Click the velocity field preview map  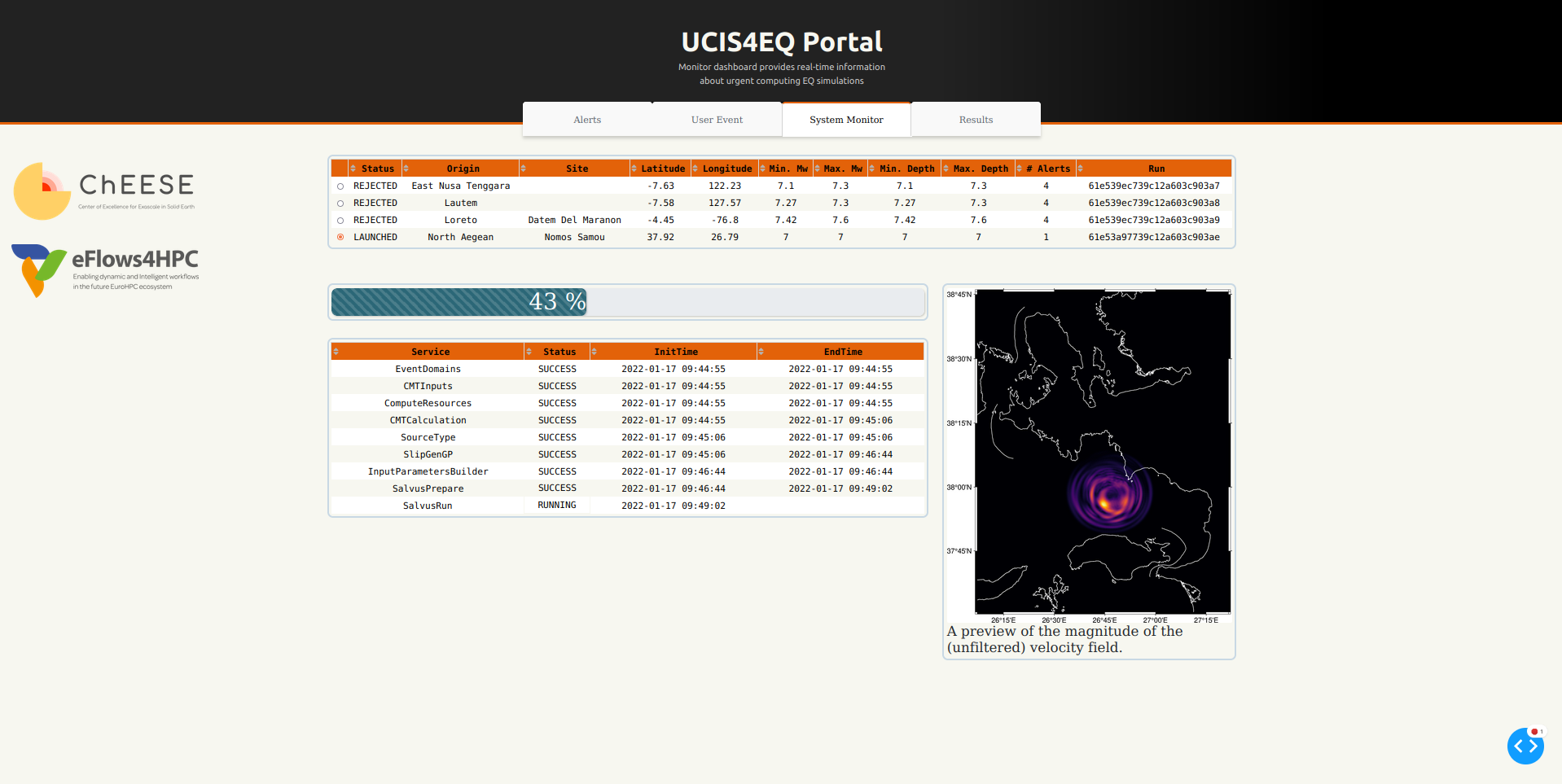pos(1102,452)
